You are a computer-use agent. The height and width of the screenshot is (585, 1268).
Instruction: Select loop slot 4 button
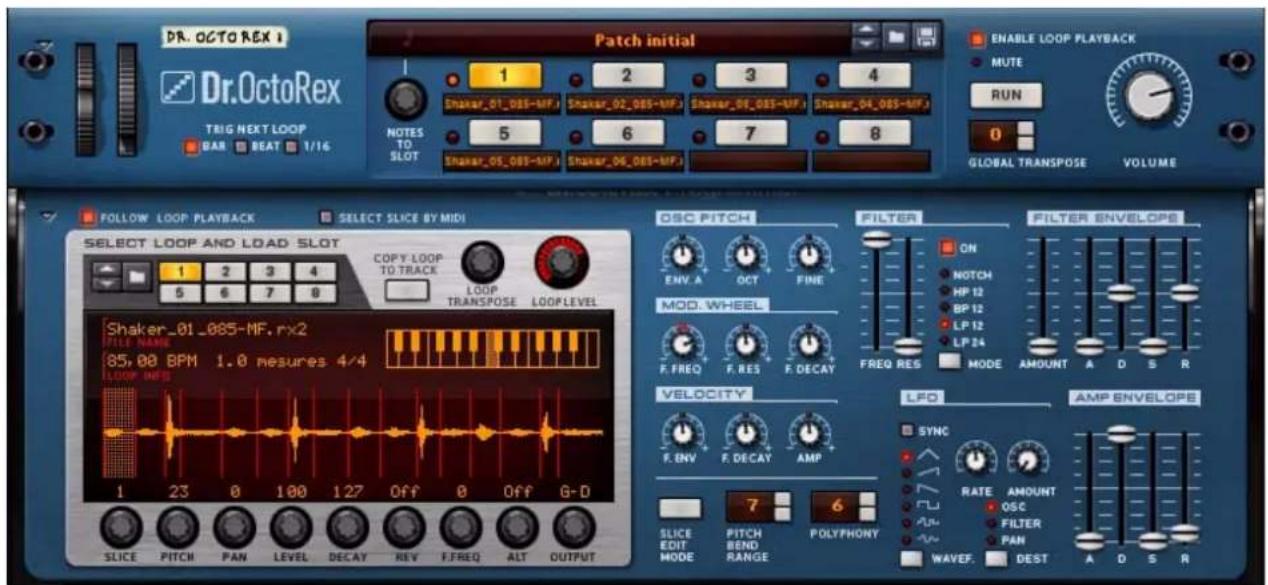tap(874, 75)
